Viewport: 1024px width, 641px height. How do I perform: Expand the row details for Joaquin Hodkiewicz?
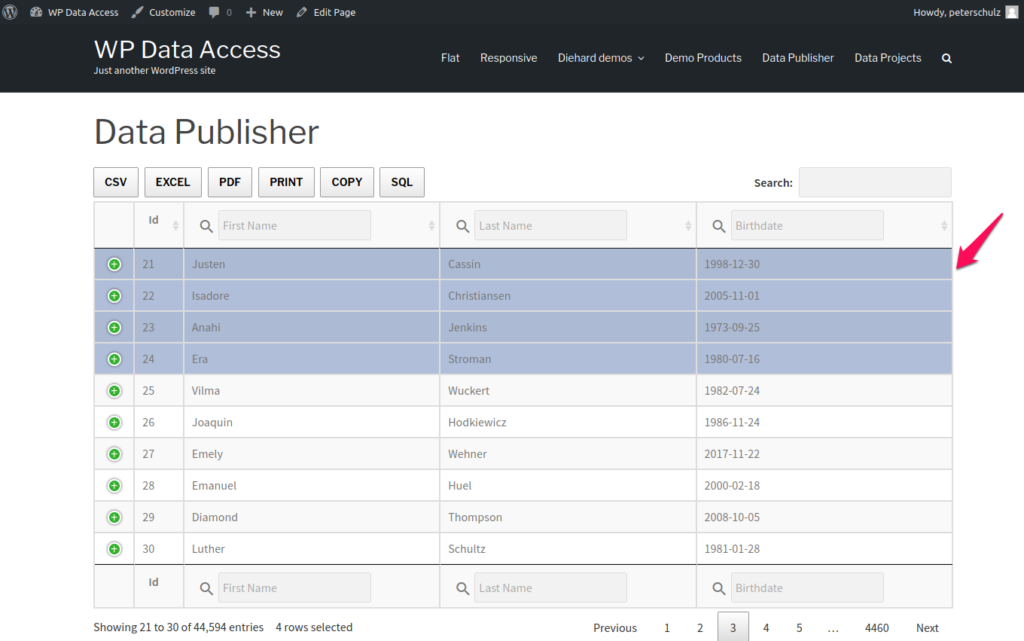[113, 422]
